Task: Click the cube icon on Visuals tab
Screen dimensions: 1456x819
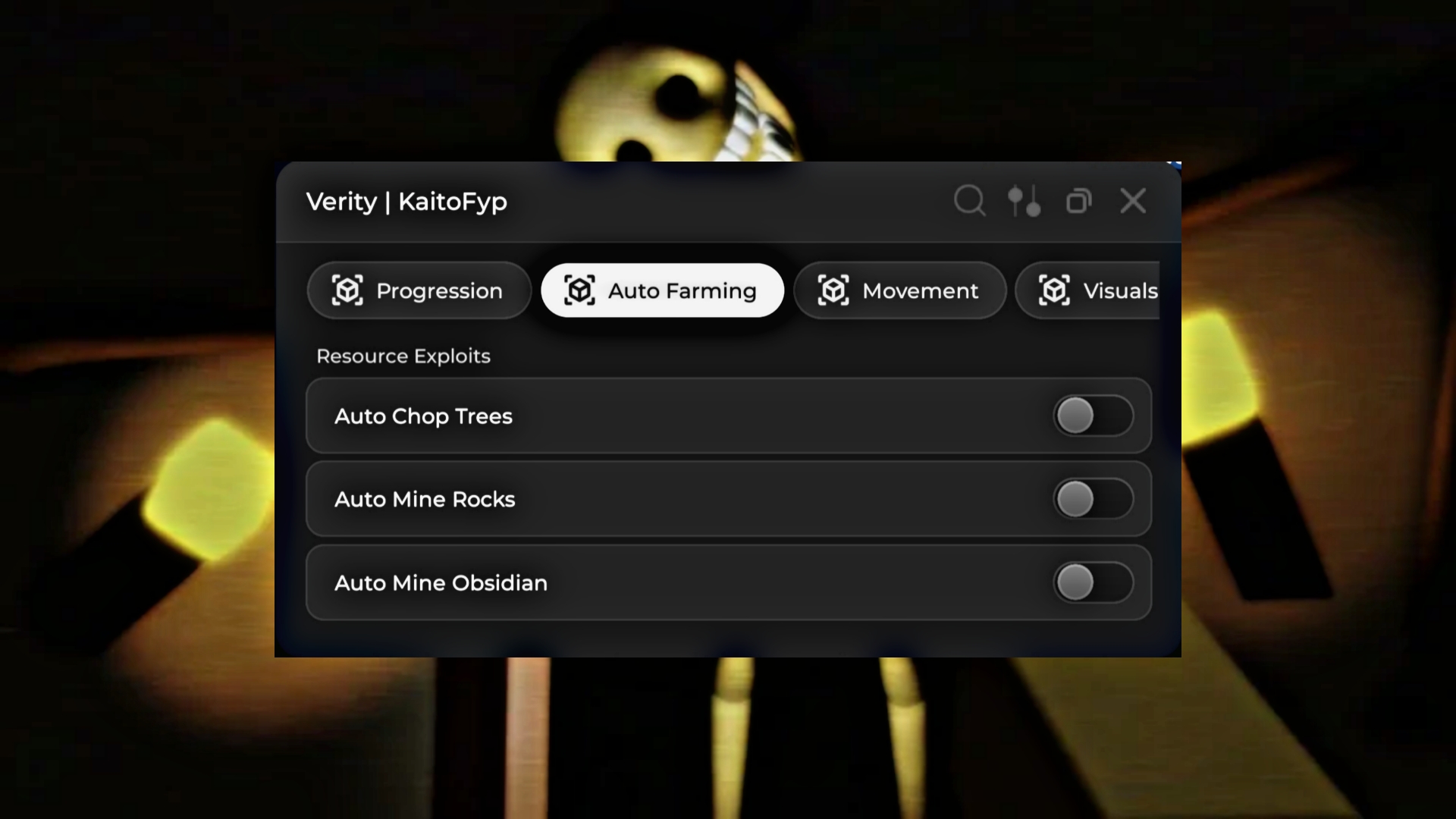Action: pyautogui.click(x=1054, y=290)
